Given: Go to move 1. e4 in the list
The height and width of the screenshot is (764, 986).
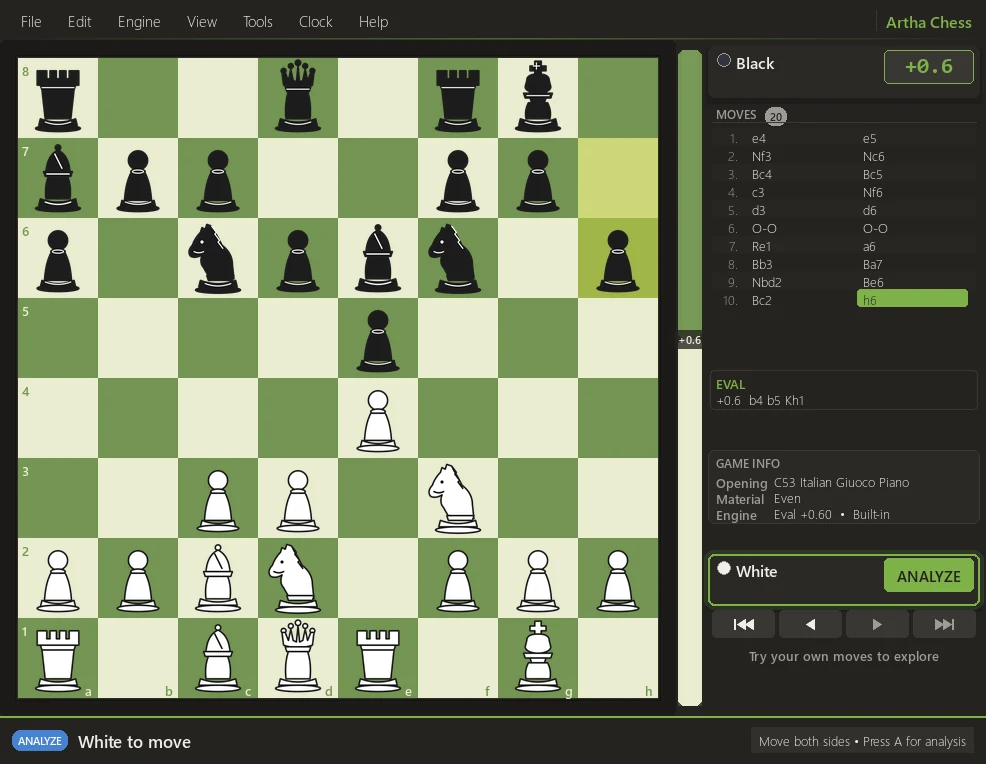Looking at the screenshot, I should (758, 138).
